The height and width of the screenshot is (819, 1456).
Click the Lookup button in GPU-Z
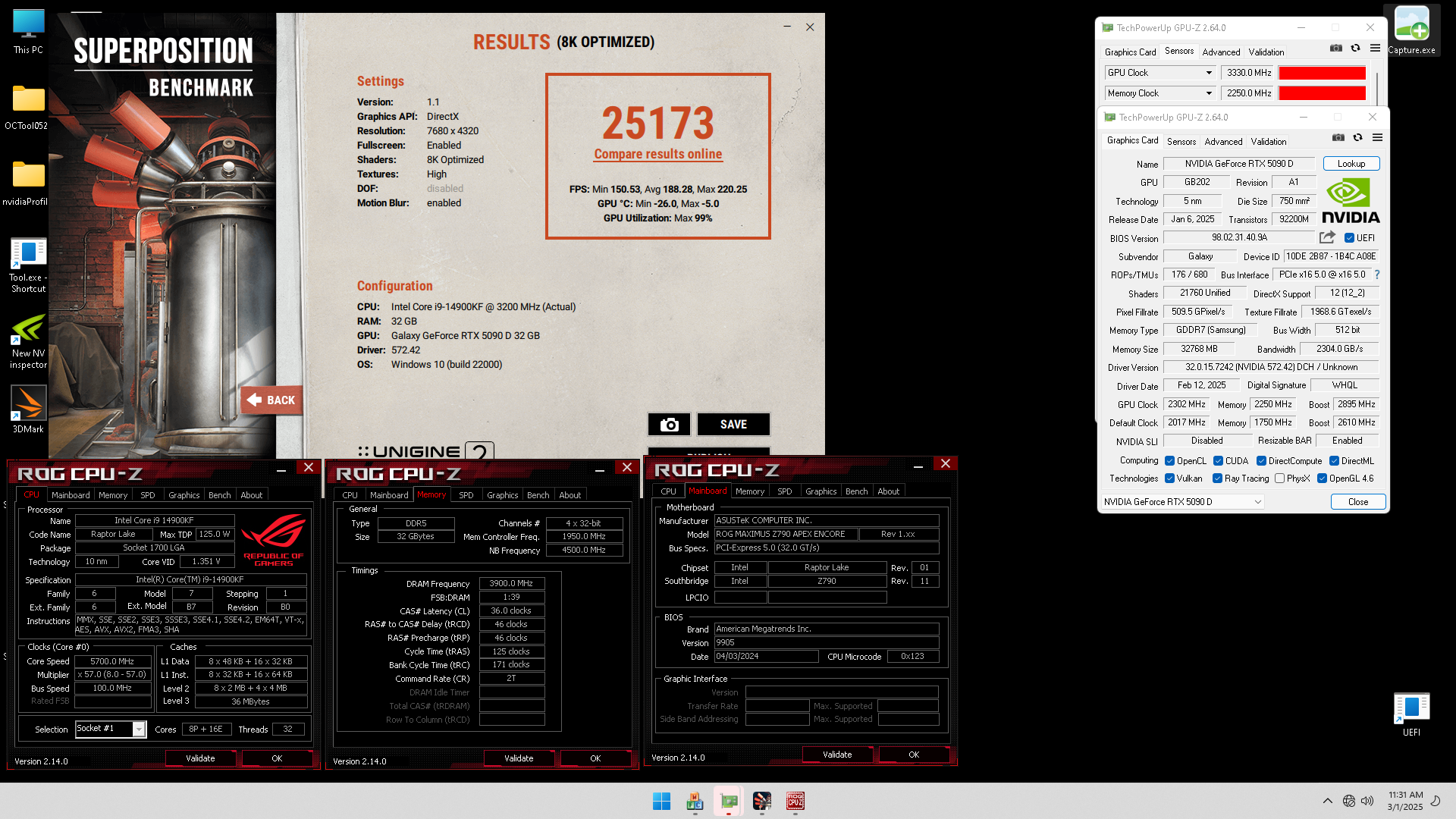pos(1351,164)
